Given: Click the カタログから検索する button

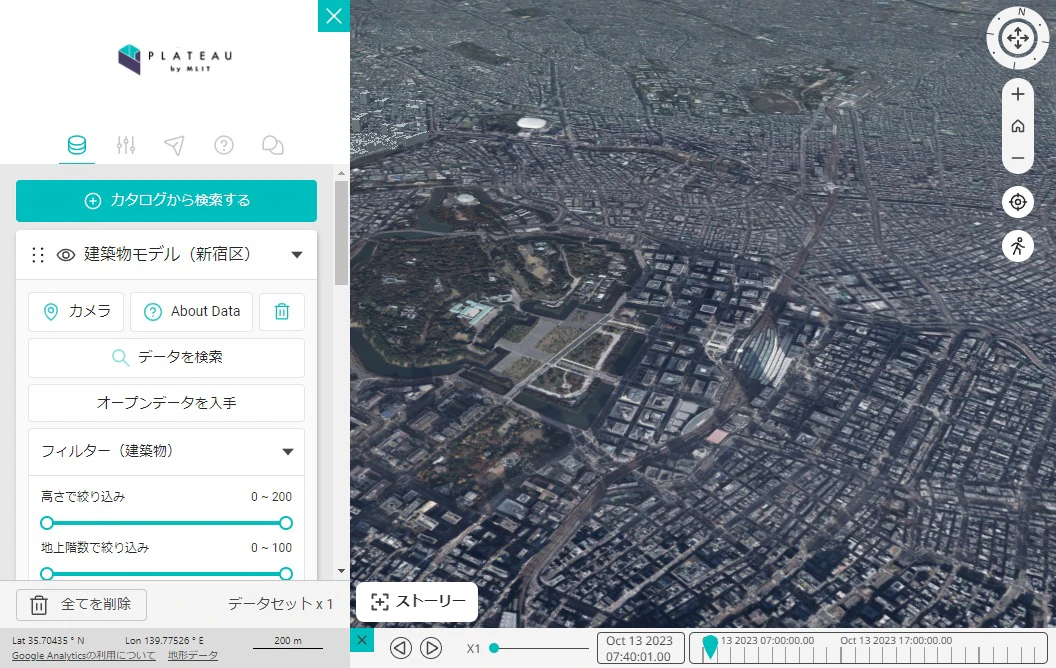Looking at the screenshot, I should (x=166, y=201).
